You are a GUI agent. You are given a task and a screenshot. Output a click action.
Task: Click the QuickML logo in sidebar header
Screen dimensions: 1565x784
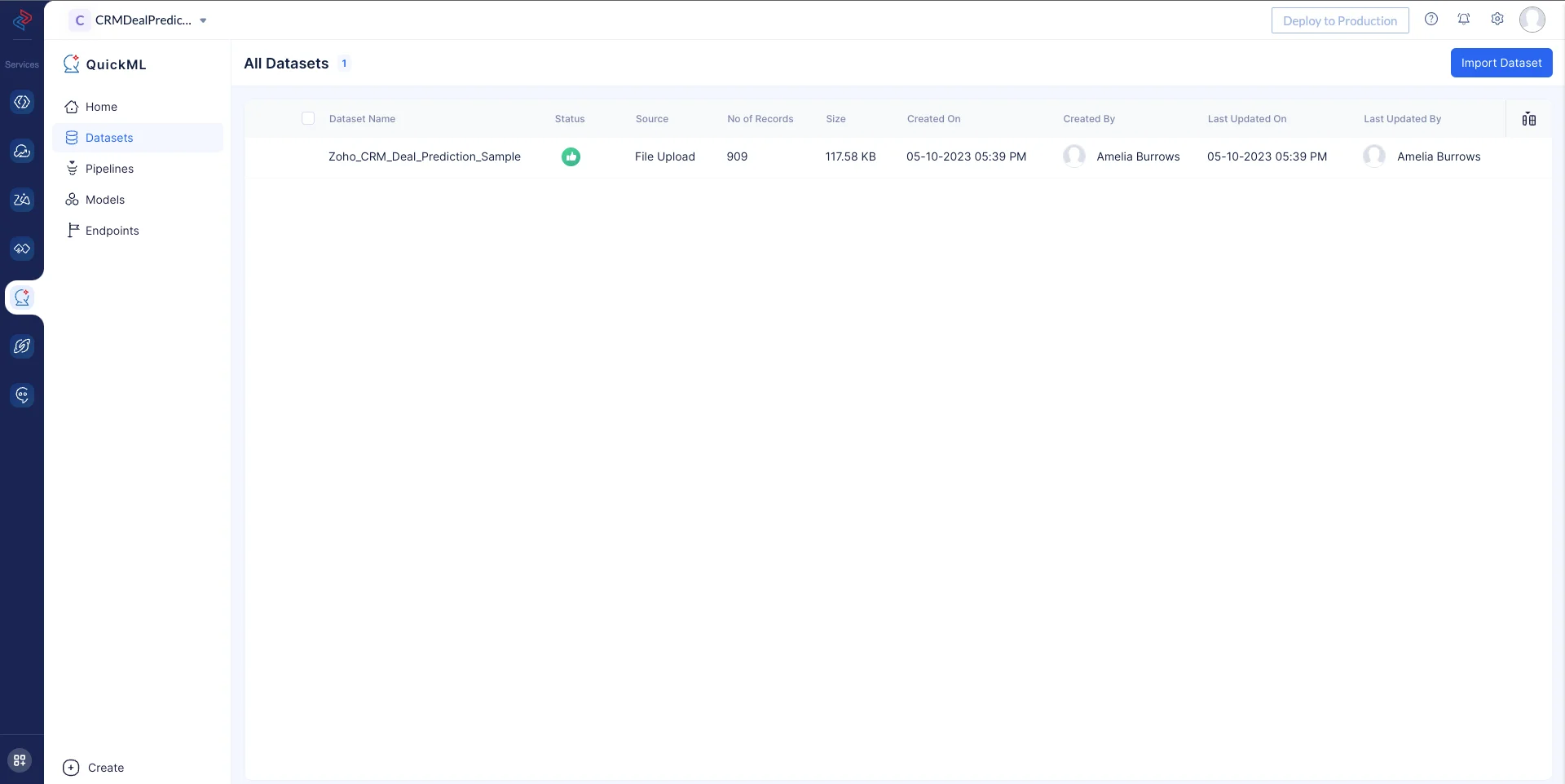72,64
